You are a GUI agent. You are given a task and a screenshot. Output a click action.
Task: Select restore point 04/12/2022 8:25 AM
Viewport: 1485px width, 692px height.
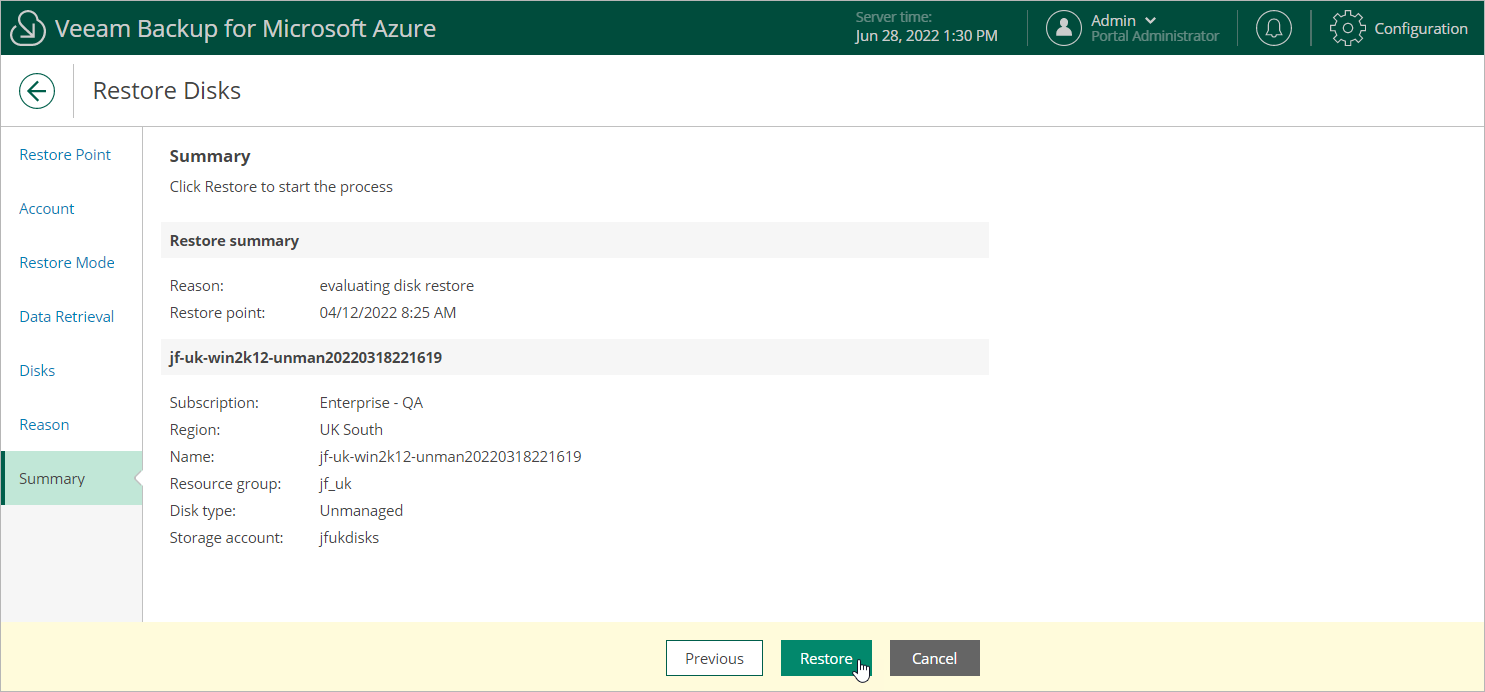click(x=388, y=313)
